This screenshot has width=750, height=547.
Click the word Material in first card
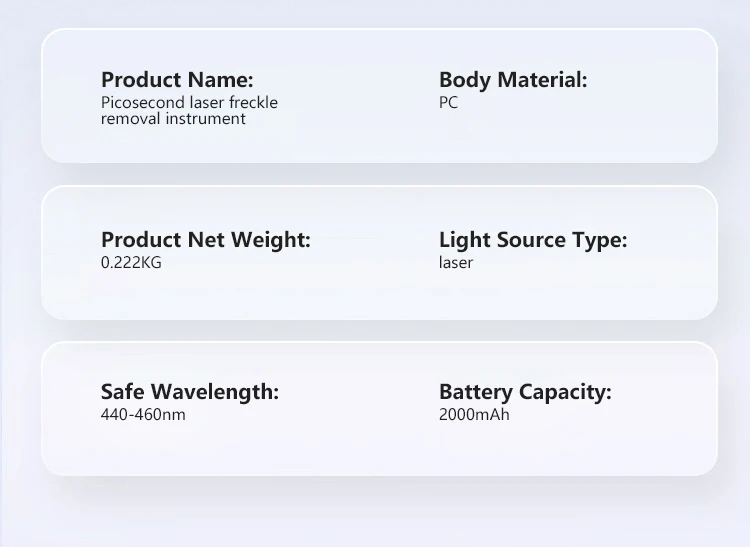[542, 79]
